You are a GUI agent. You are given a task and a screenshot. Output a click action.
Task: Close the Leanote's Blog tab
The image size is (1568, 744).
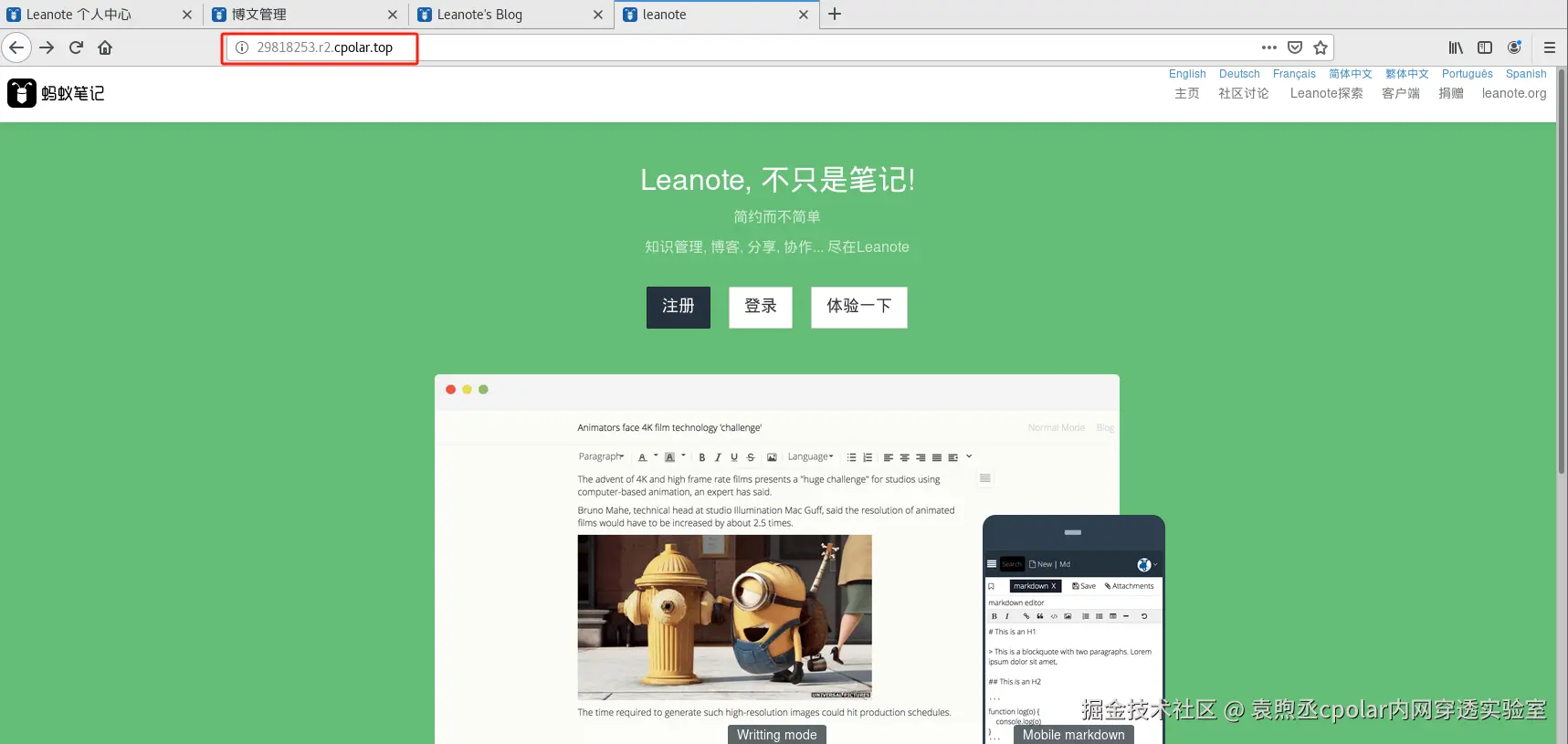click(598, 15)
